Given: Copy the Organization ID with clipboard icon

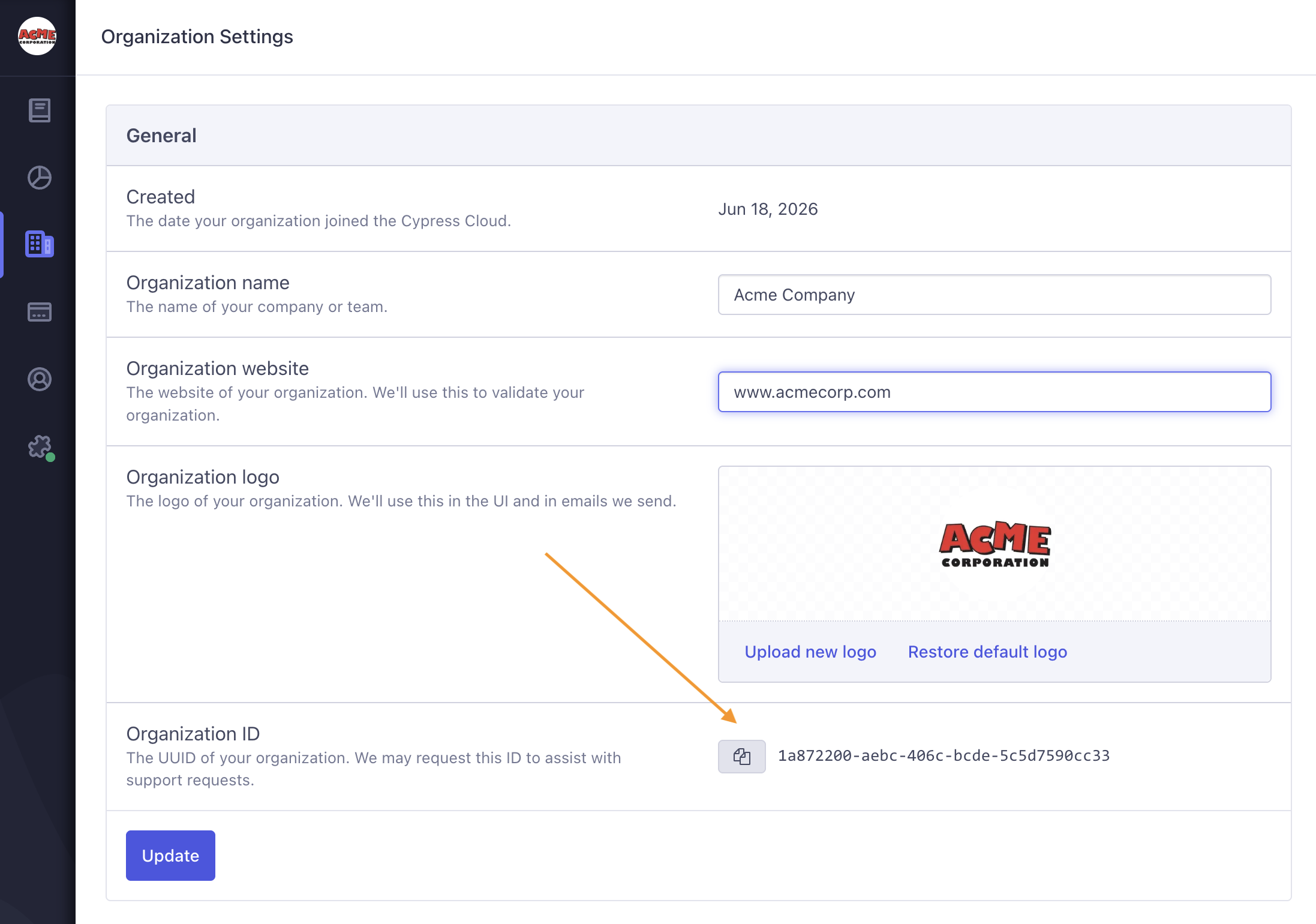Looking at the screenshot, I should click(742, 756).
